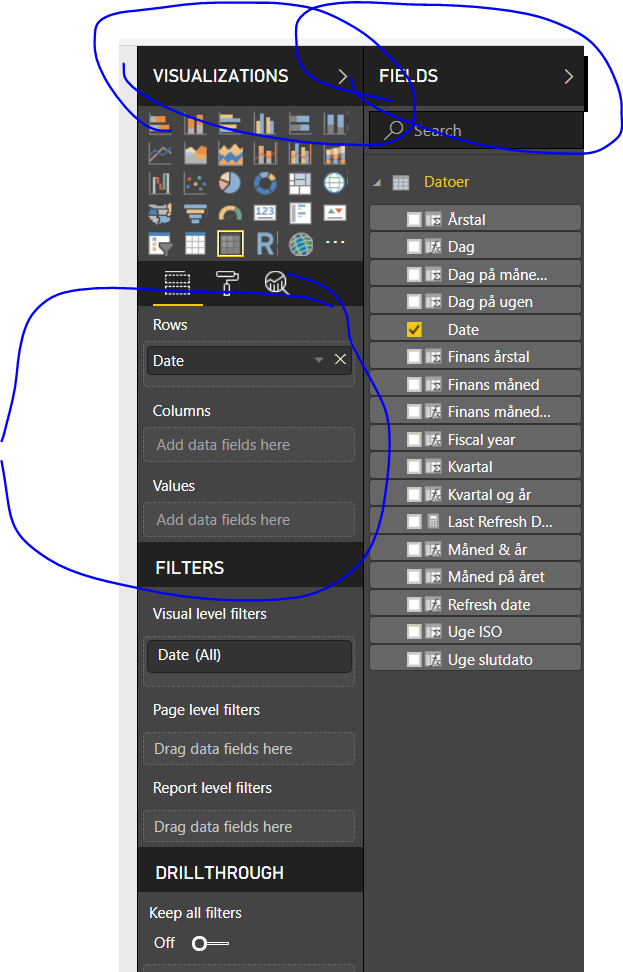Select the Datoer table name
This screenshot has width=623, height=972.
tap(446, 182)
